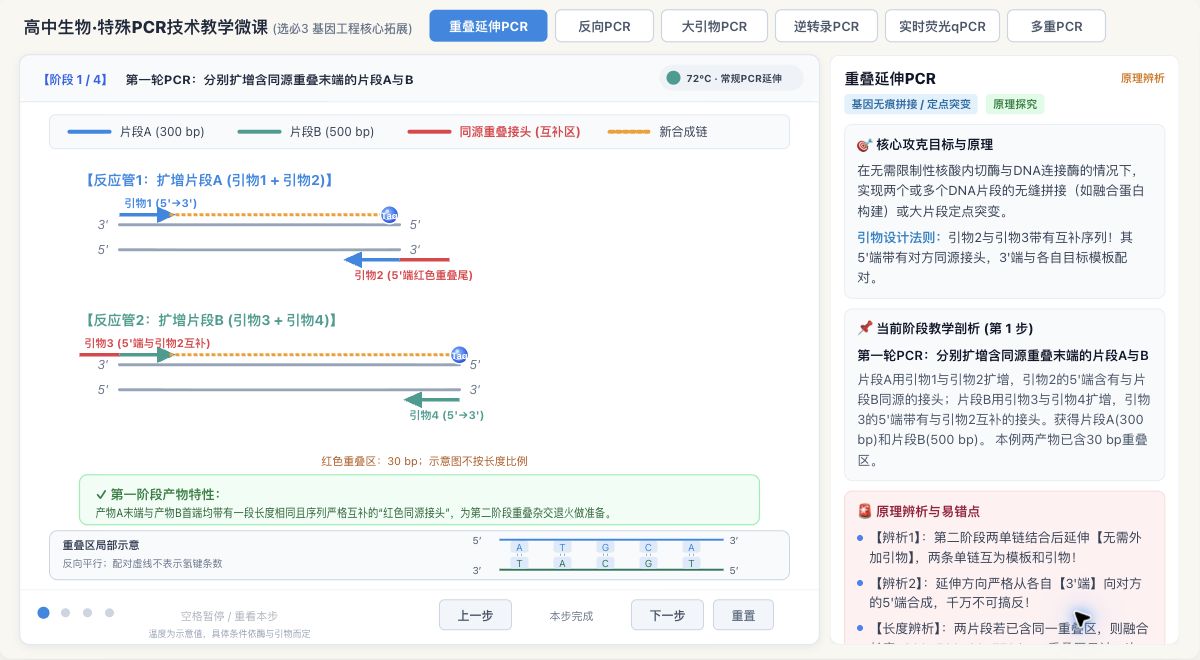
Task: Click the blue 引物1 arrow
Action: [x=147, y=215]
